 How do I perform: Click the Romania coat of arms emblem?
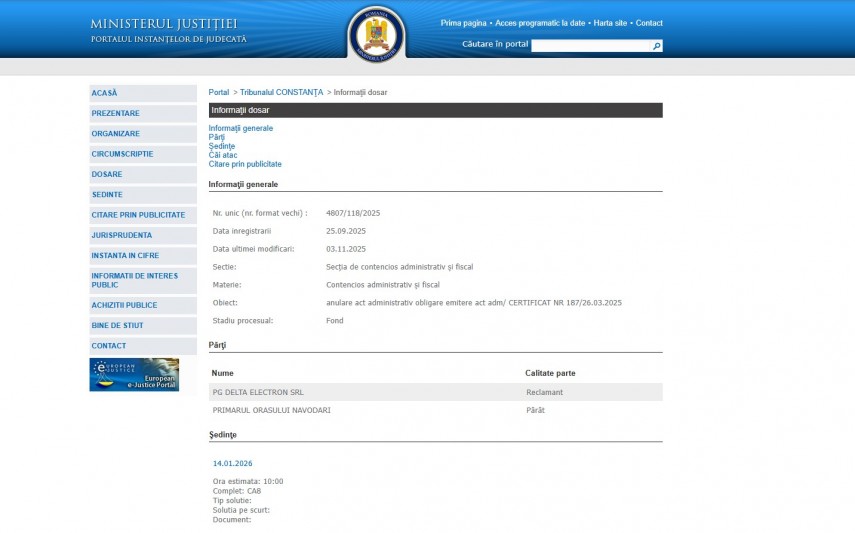tap(377, 33)
